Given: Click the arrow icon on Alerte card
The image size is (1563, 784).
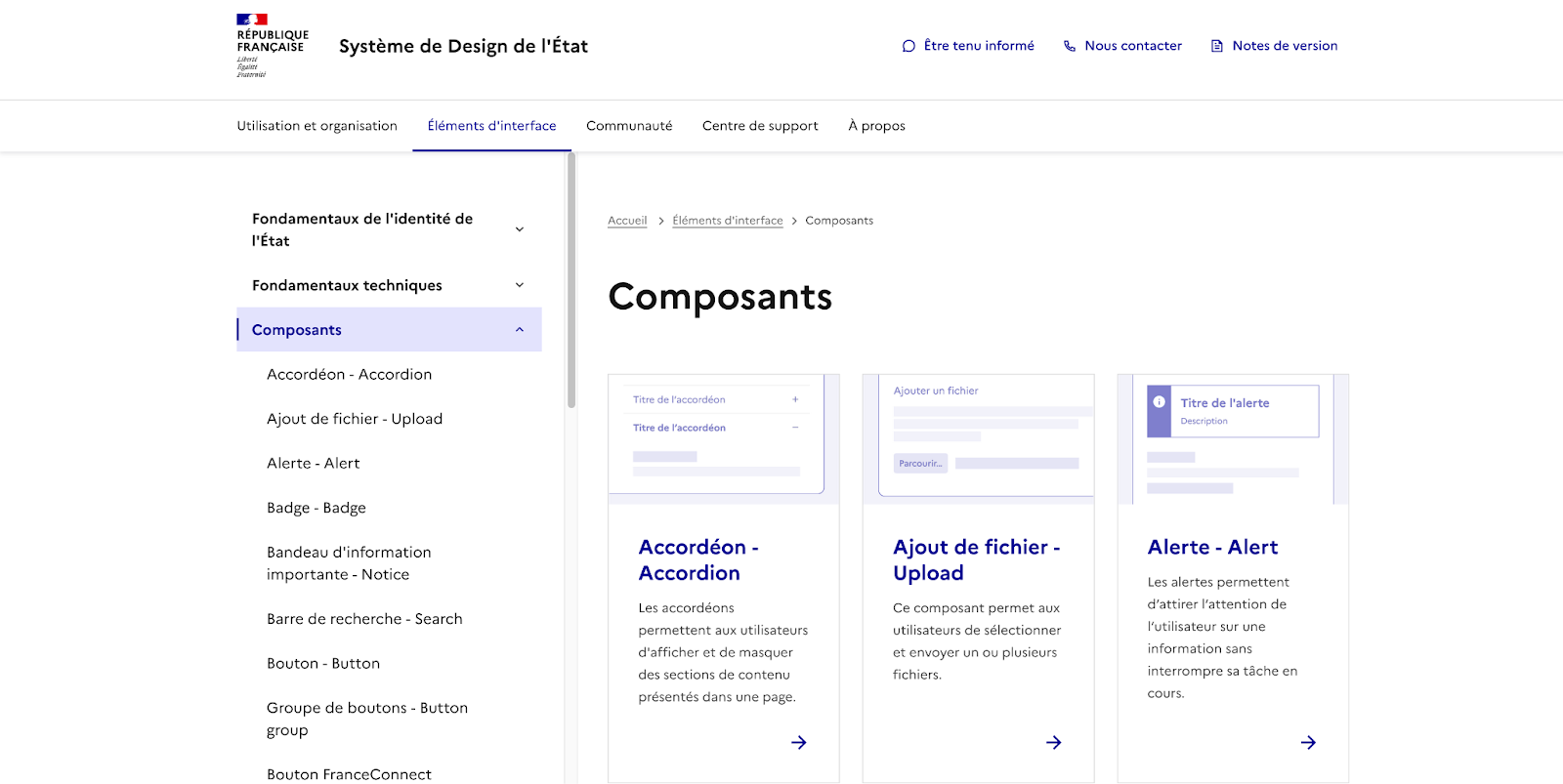Looking at the screenshot, I should 1308,742.
